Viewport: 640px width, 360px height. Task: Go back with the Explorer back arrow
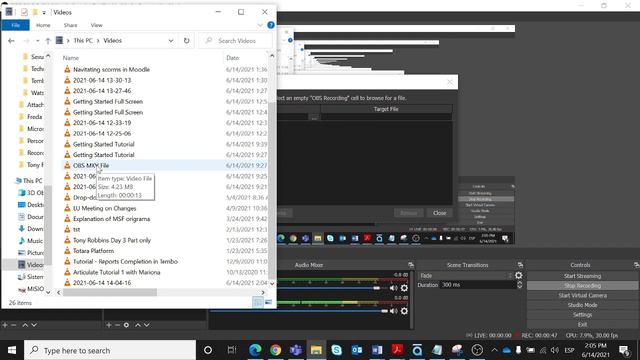[x=11, y=41]
